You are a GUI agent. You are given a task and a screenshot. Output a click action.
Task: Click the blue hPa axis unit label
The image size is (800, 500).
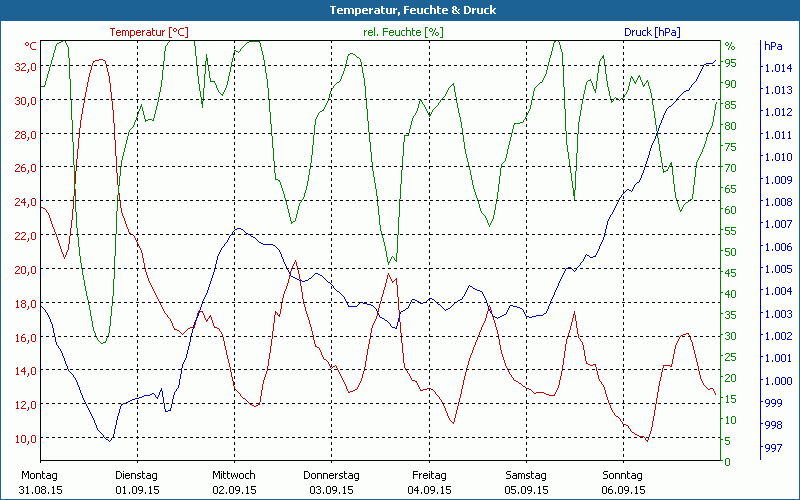[773, 46]
